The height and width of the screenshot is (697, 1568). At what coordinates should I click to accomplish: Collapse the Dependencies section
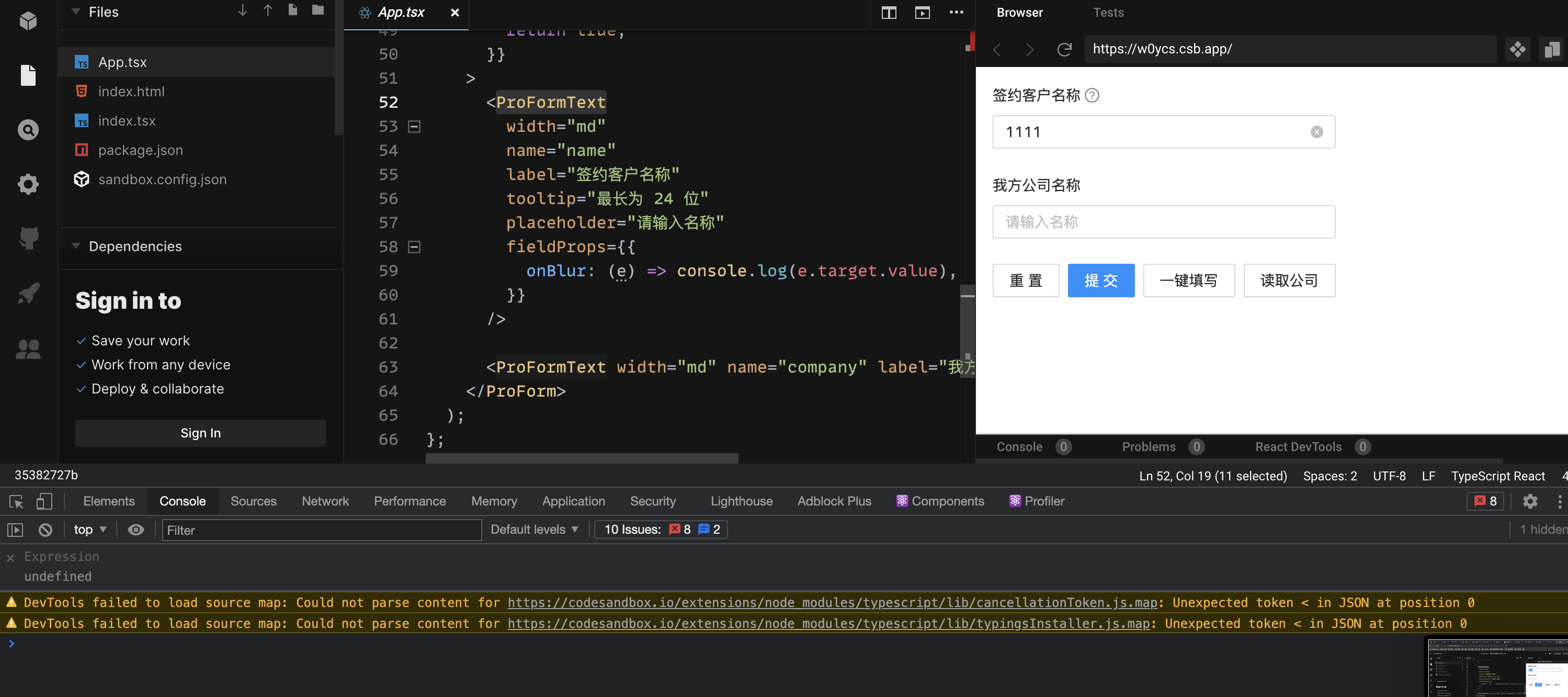75,246
